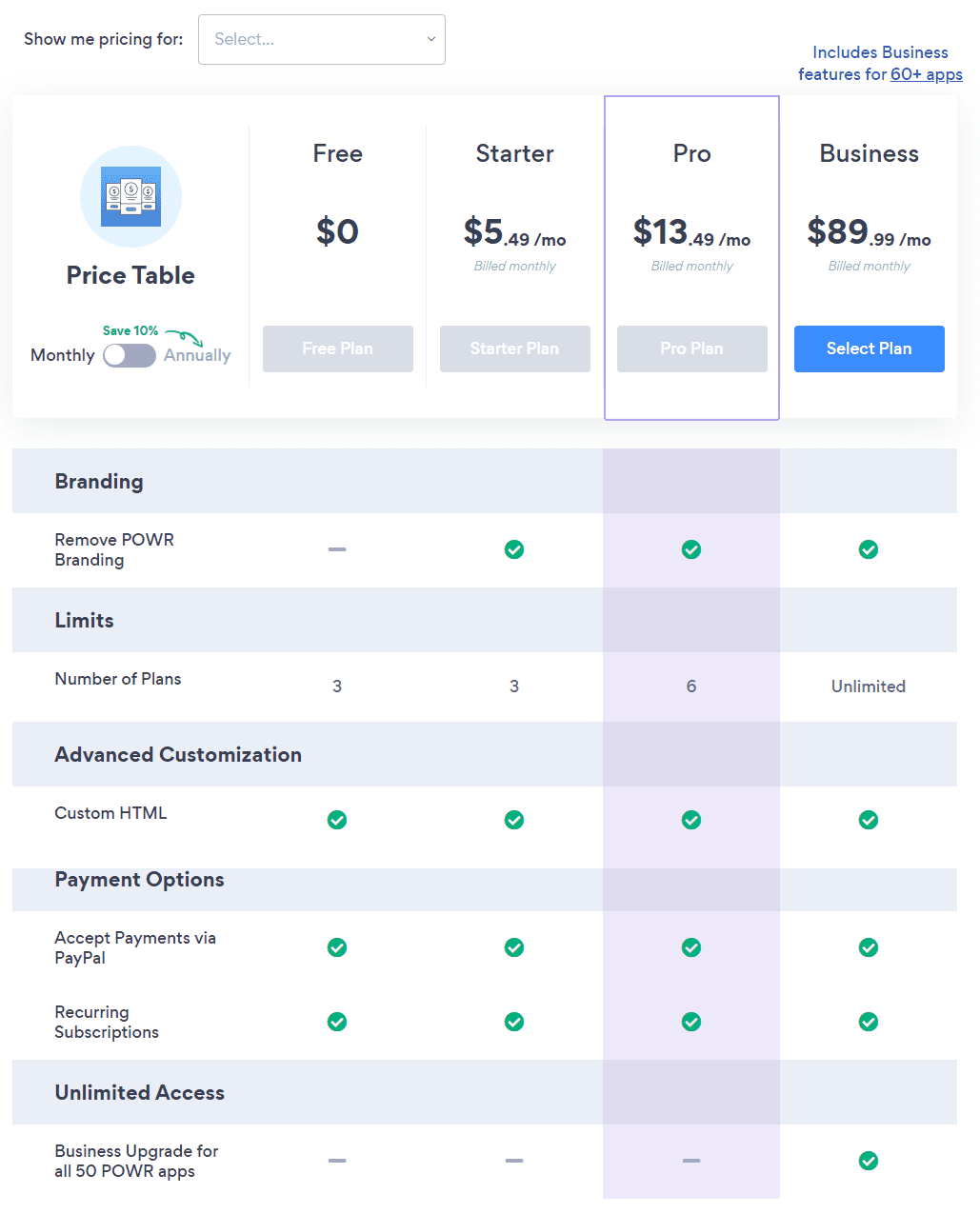
Task: Click the Starter Plan button
Action: [514, 348]
